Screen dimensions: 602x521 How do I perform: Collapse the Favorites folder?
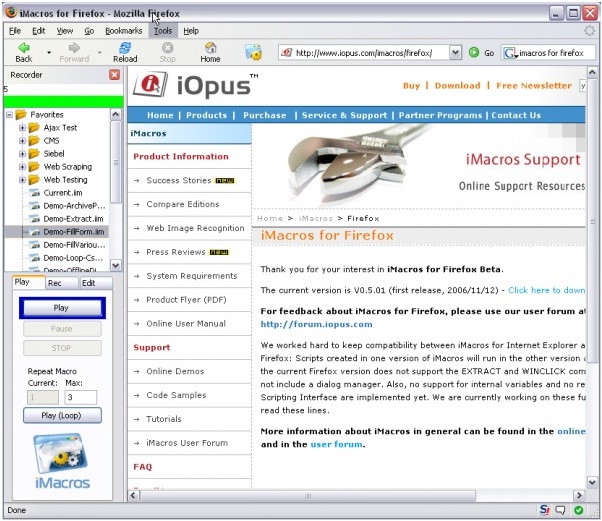10,114
